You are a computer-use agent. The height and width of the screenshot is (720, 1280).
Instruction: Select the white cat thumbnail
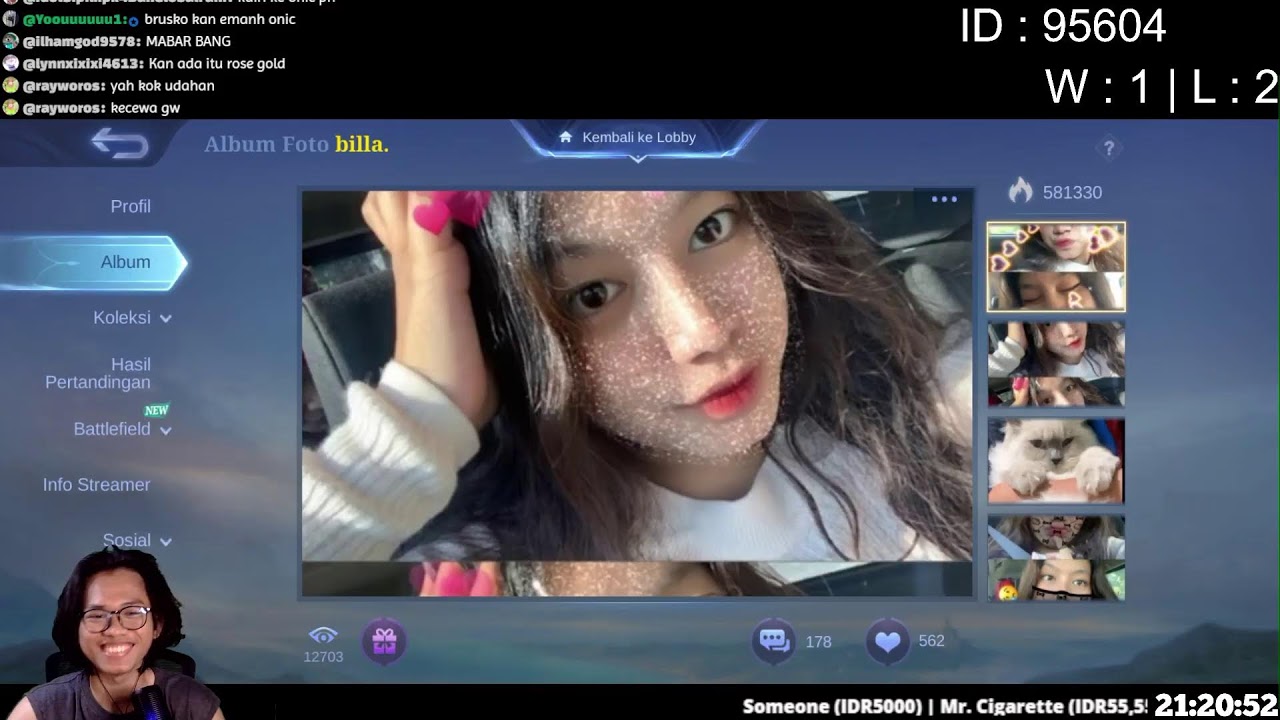click(x=1056, y=460)
